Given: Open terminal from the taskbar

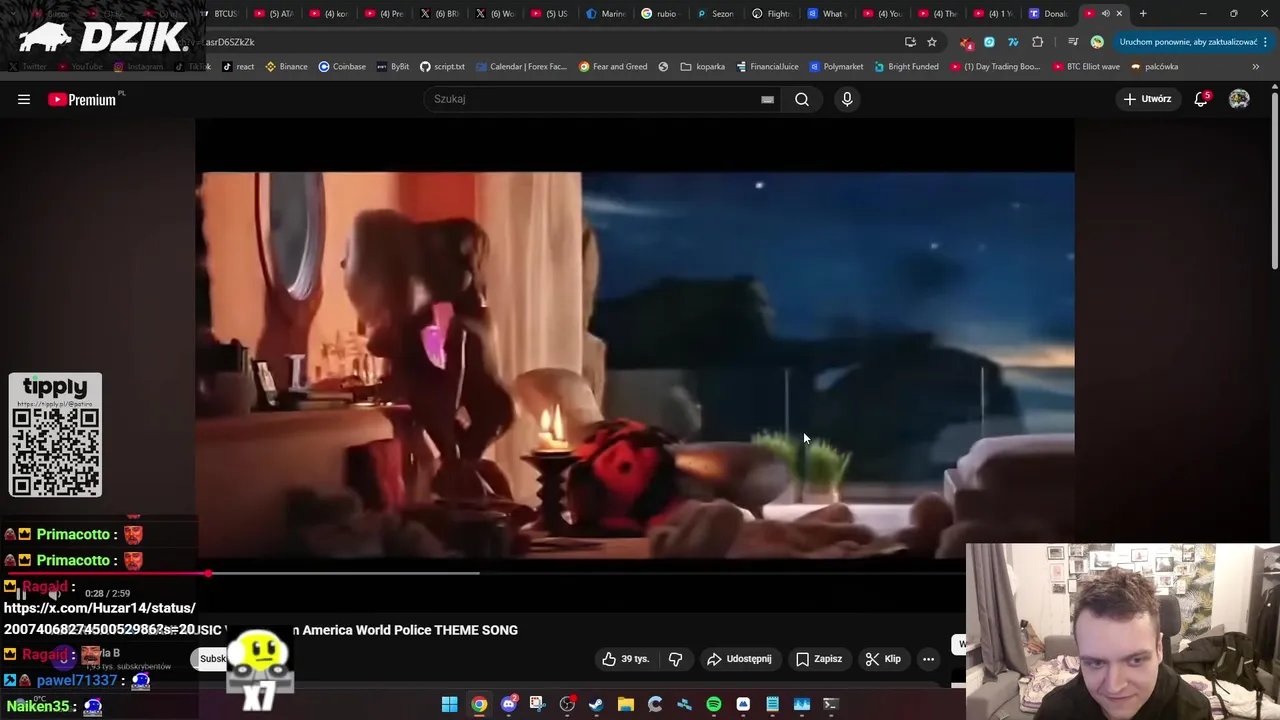Looking at the screenshot, I should tap(830, 704).
